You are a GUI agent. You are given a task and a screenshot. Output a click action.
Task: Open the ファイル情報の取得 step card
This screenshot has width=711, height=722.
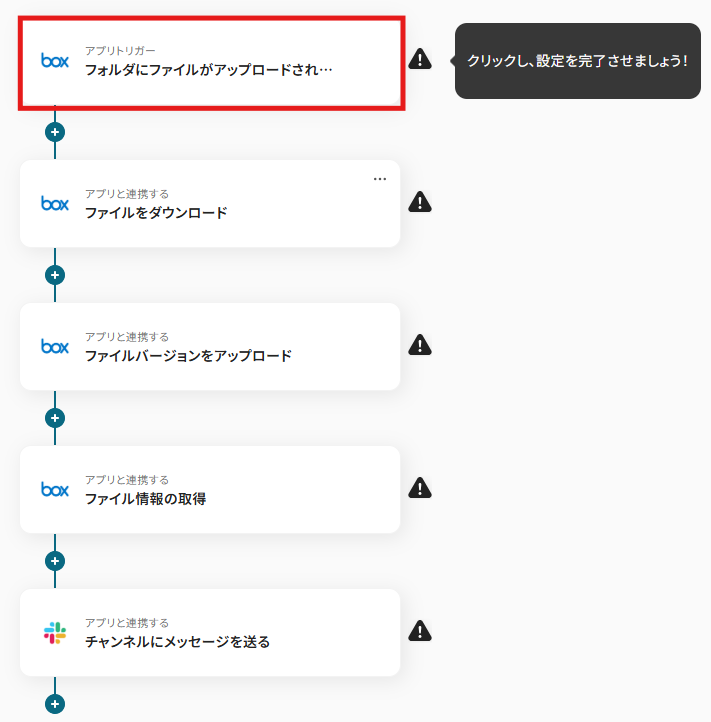coord(210,489)
